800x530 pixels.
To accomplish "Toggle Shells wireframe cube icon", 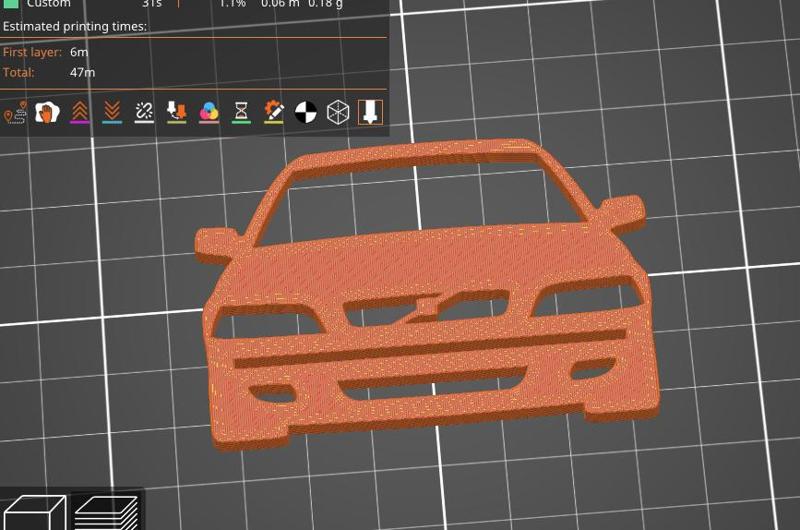I will point(338,112).
